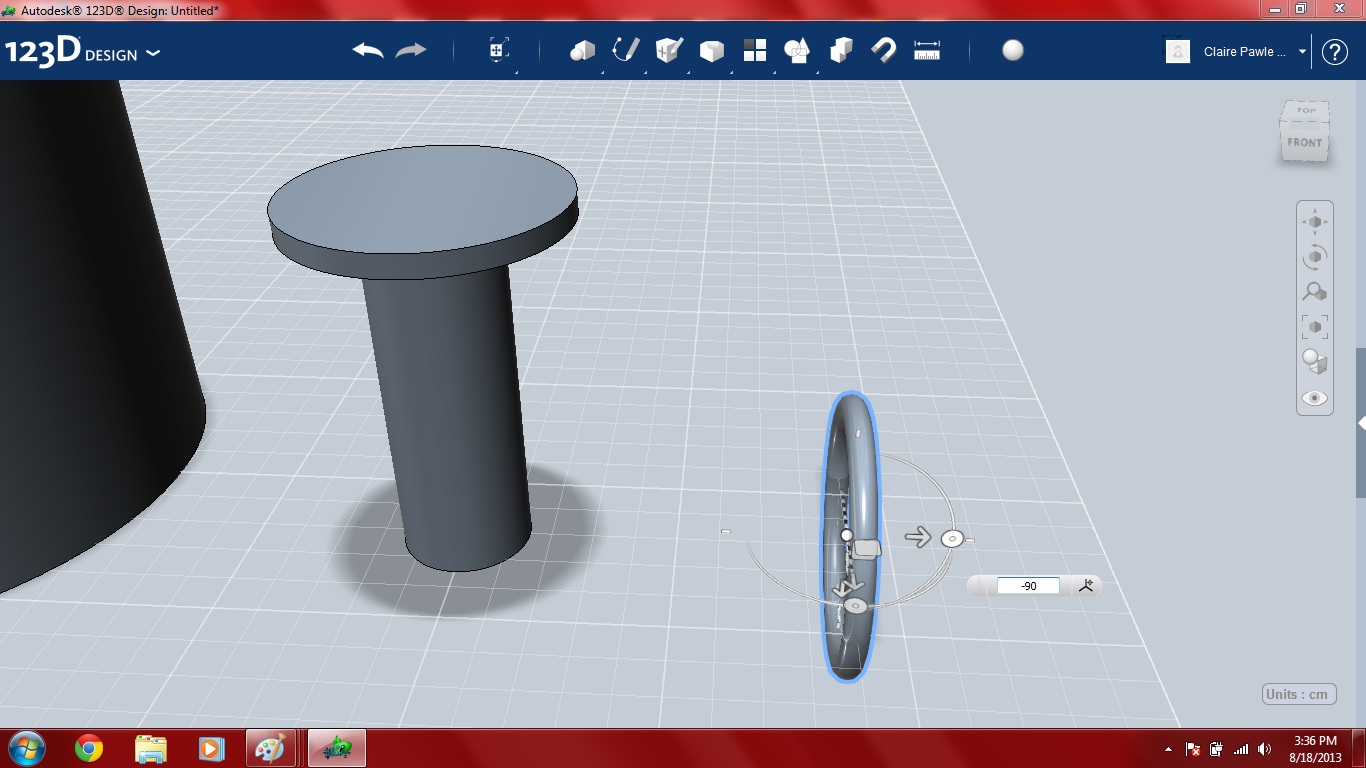The height and width of the screenshot is (768, 1366).
Task: Open the Windows Start menu
Action: click(x=25, y=748)
